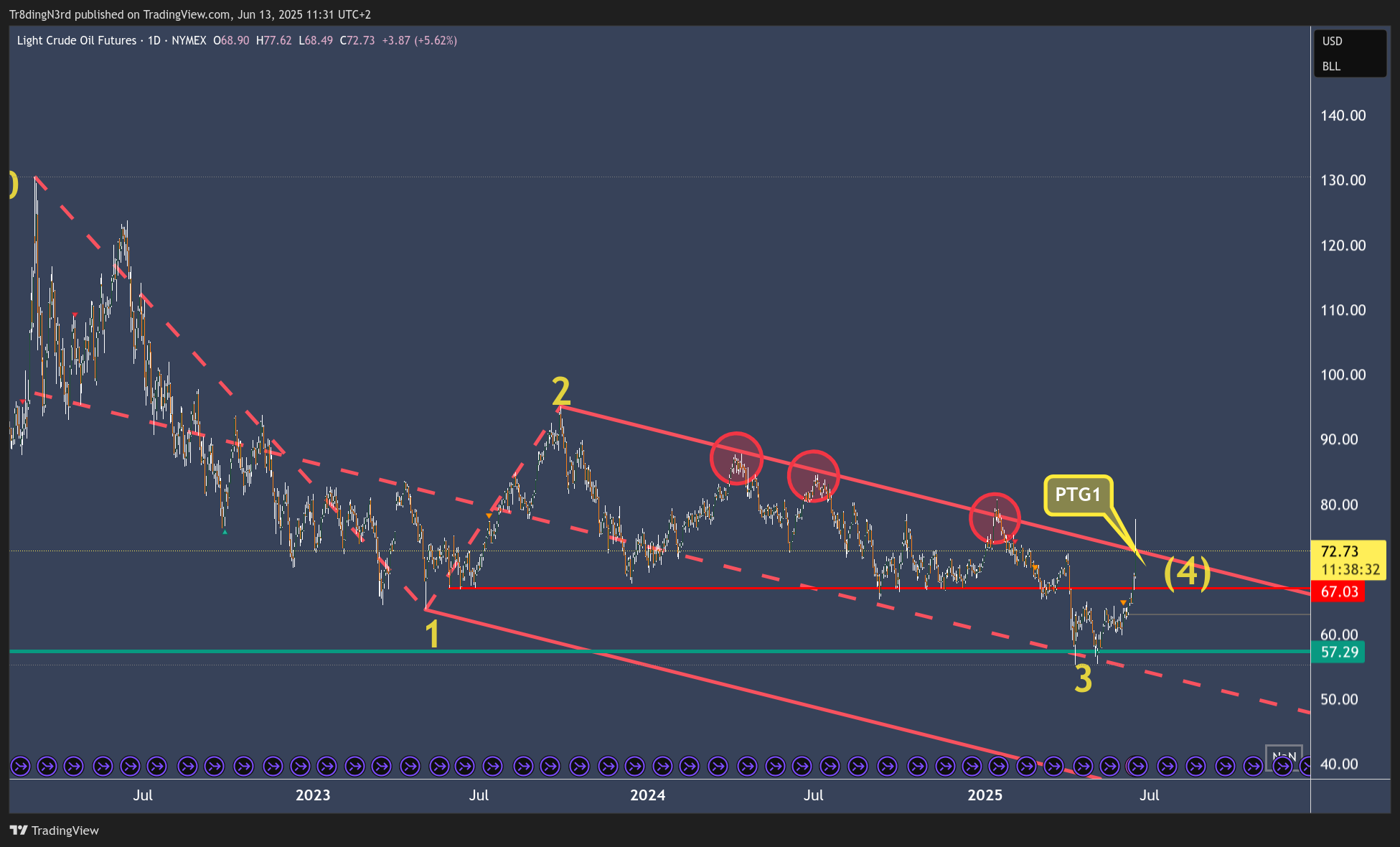Click the current price label 72.73

click(x=1340, y=551)
